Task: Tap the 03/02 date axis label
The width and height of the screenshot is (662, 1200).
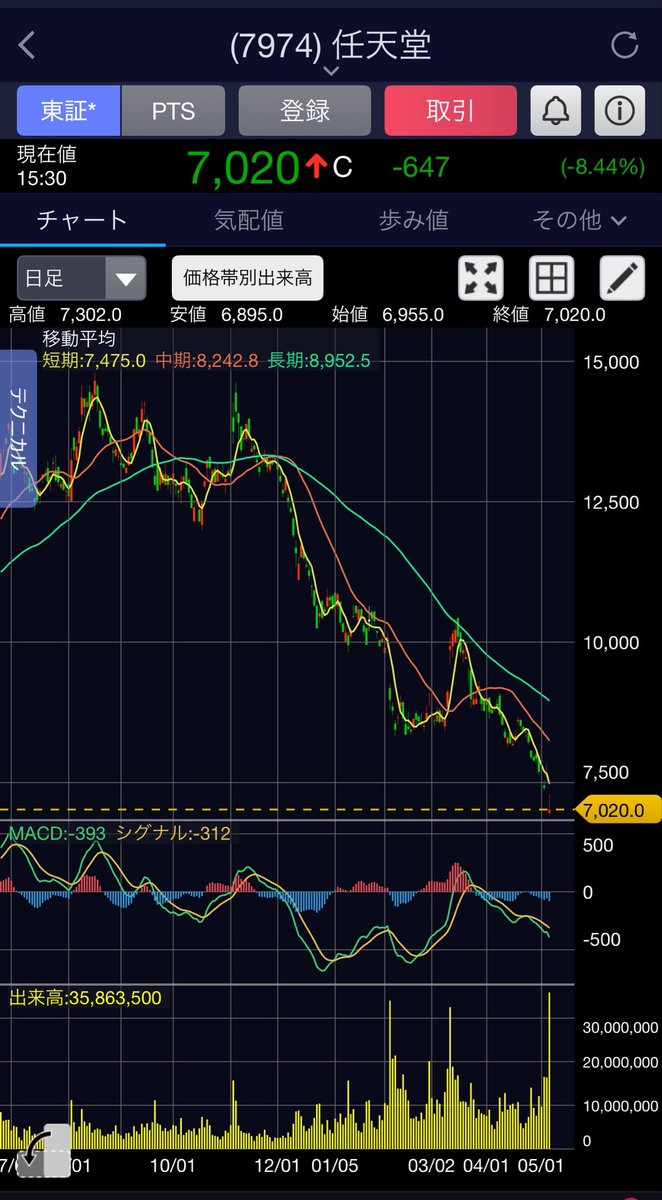Action: pos(432,1166)
